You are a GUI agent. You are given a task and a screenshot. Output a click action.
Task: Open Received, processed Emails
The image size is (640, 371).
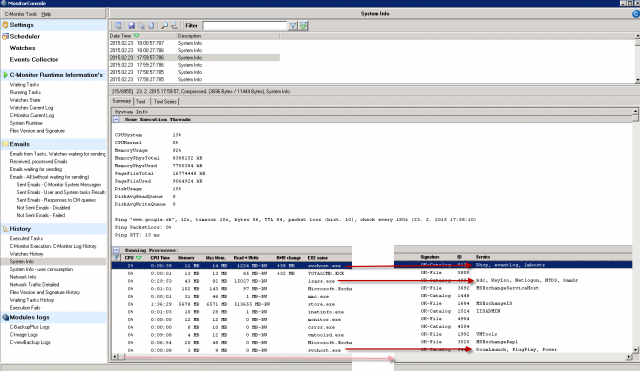pyautogui.click(x=38, y=162)
